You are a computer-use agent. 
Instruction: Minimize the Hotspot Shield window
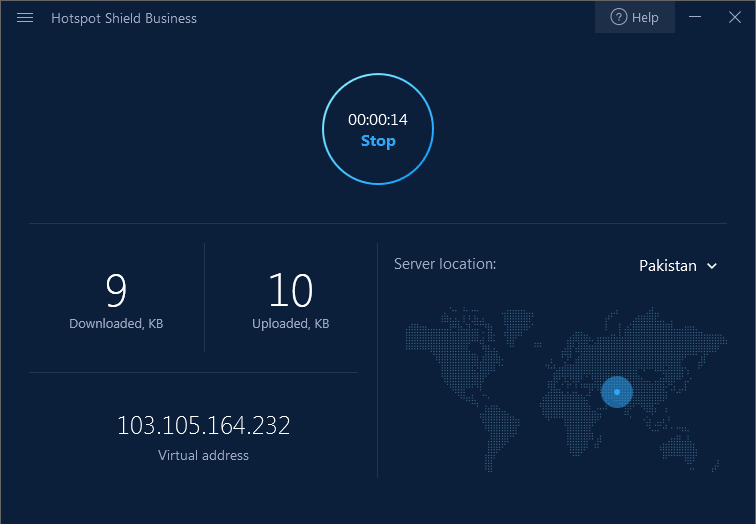(696, 17)
